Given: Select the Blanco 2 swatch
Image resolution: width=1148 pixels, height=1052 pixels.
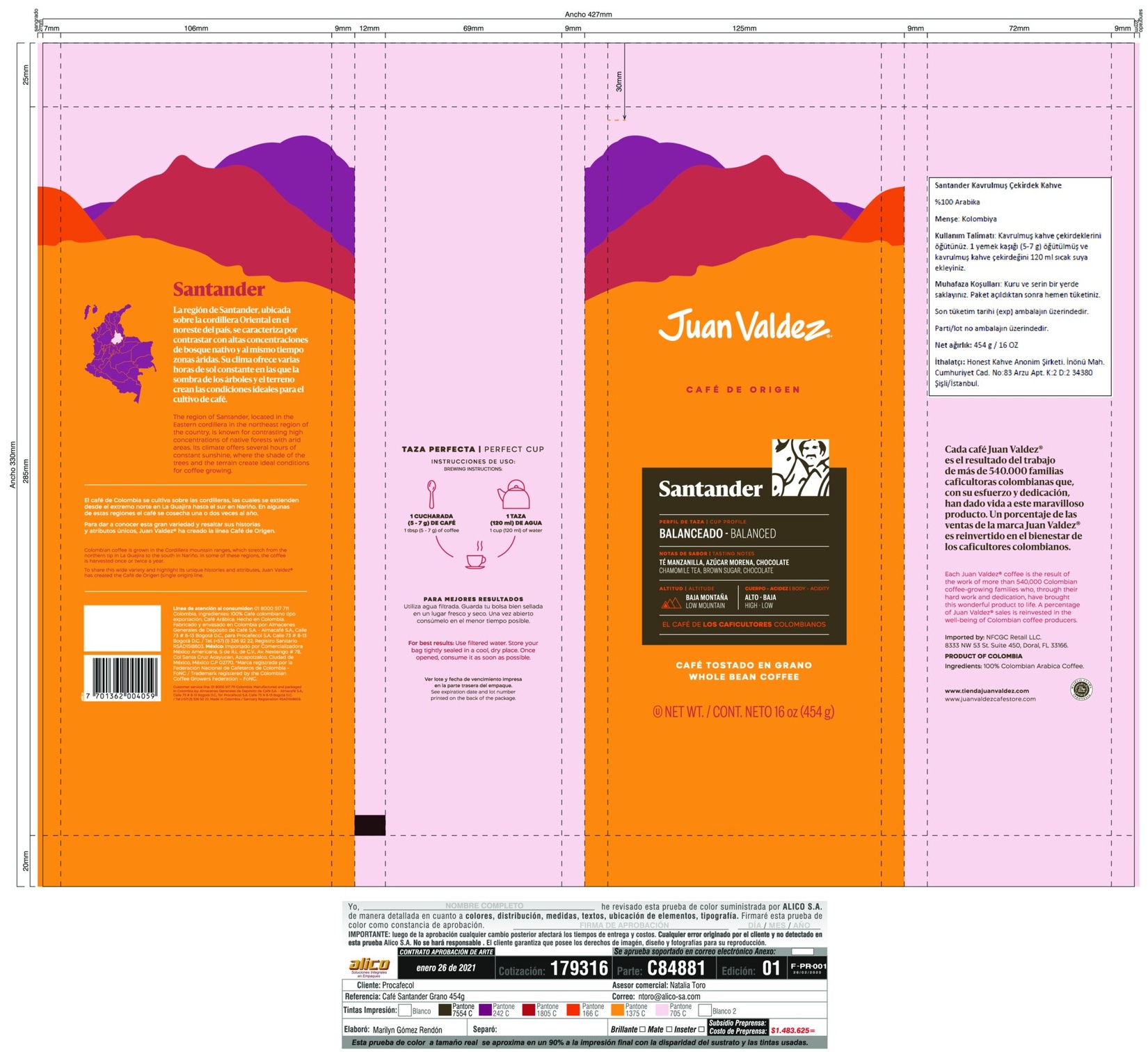Looking at the screenshot, I should pyautogui.click(x=705, y=1010).
